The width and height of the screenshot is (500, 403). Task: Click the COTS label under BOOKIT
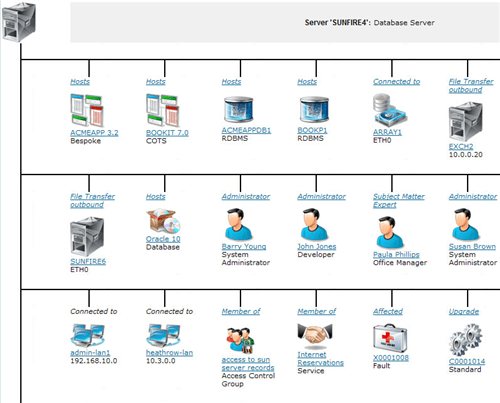(156, 141)
